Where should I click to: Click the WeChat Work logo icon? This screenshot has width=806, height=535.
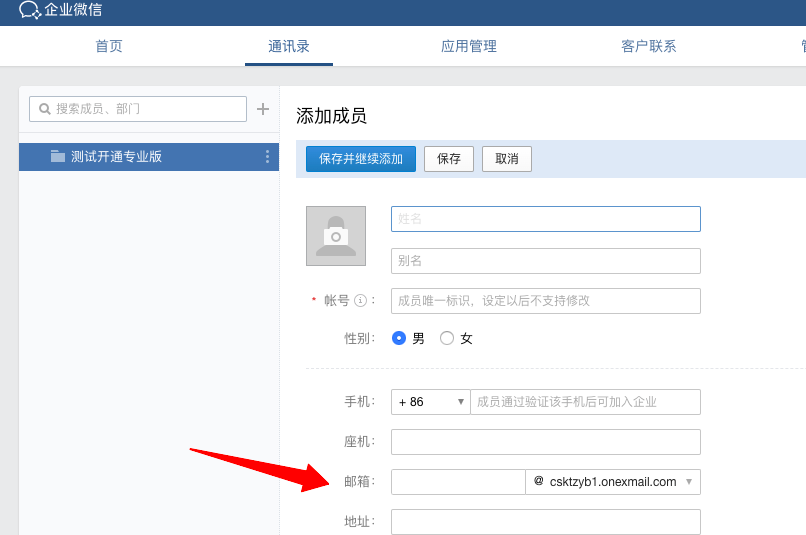click(x=29, y=11)
